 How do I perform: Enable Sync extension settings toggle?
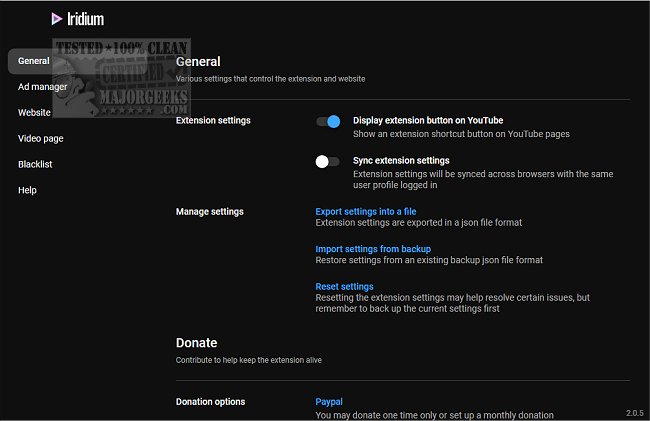pyautogui.click(x=327, y=162)
